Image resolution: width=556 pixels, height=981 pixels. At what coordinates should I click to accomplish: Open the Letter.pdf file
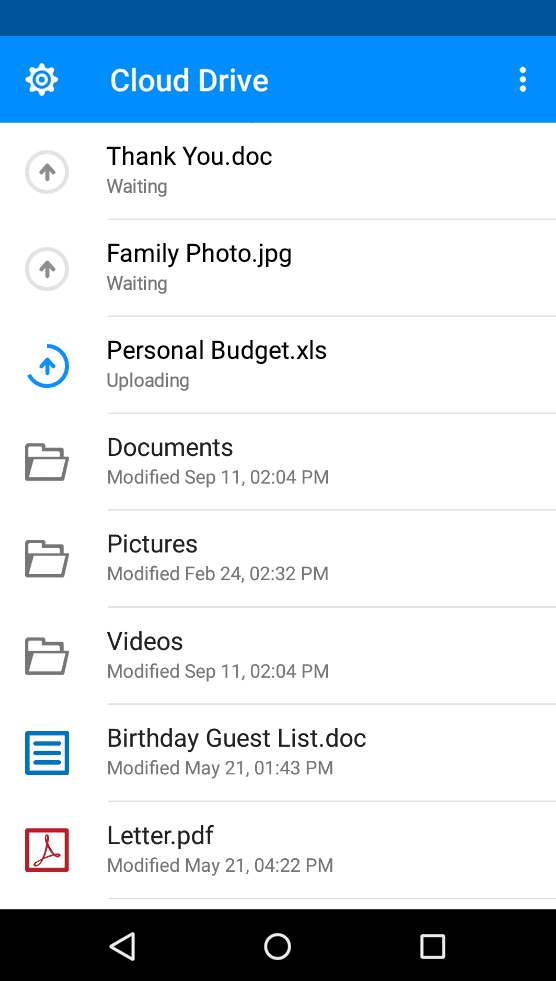point(278,850)
